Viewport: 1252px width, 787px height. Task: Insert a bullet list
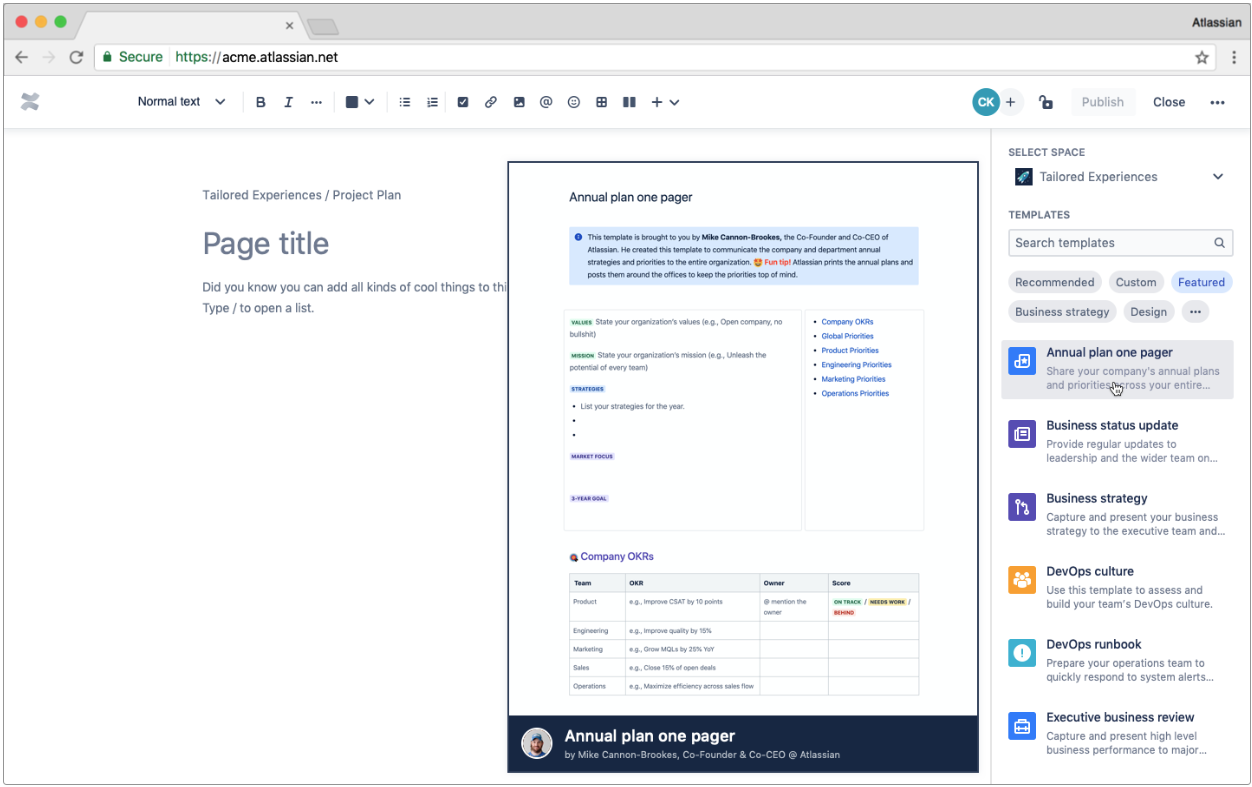(405, 102)
